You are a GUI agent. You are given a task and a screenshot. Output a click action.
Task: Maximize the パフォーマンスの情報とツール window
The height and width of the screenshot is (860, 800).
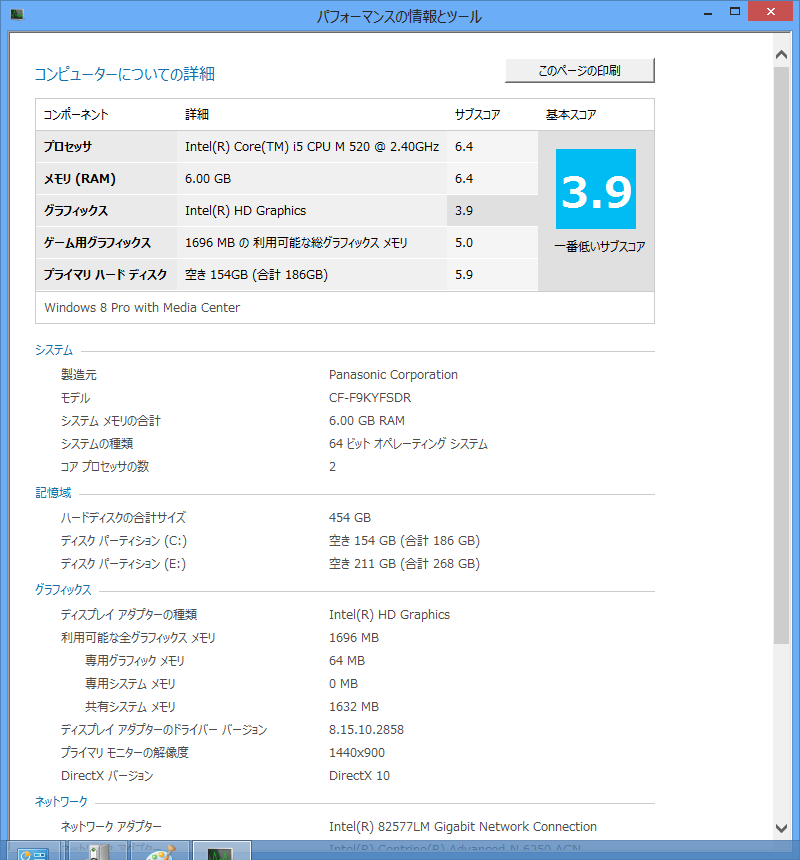click(735, 12)
